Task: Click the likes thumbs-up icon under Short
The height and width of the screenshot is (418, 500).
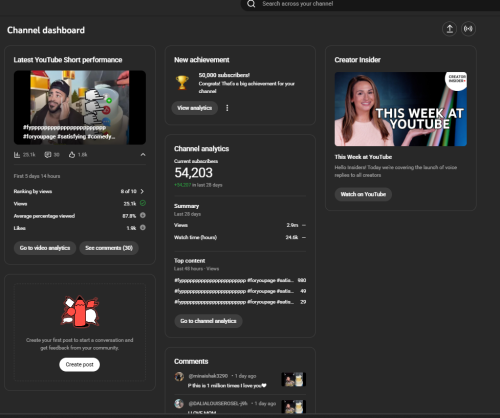Action: pos(72,155)
